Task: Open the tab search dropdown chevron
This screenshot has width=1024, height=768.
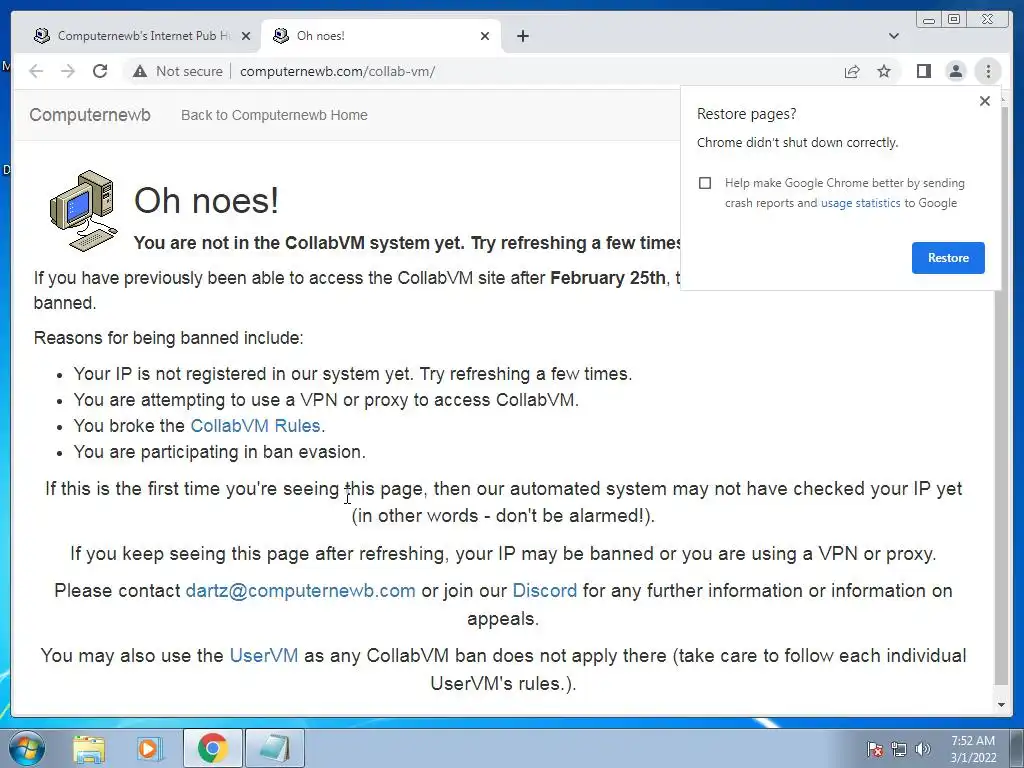Action: 893,36
